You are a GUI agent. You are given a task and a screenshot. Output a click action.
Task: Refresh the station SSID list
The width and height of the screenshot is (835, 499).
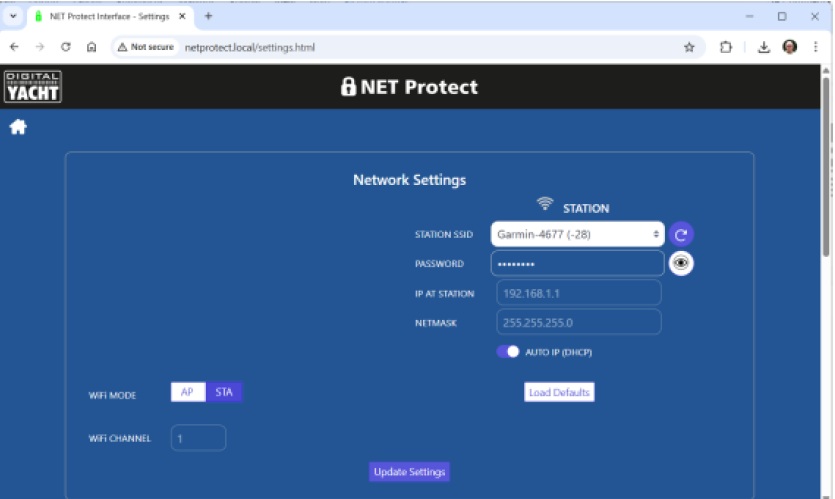[x=681, y=234]
